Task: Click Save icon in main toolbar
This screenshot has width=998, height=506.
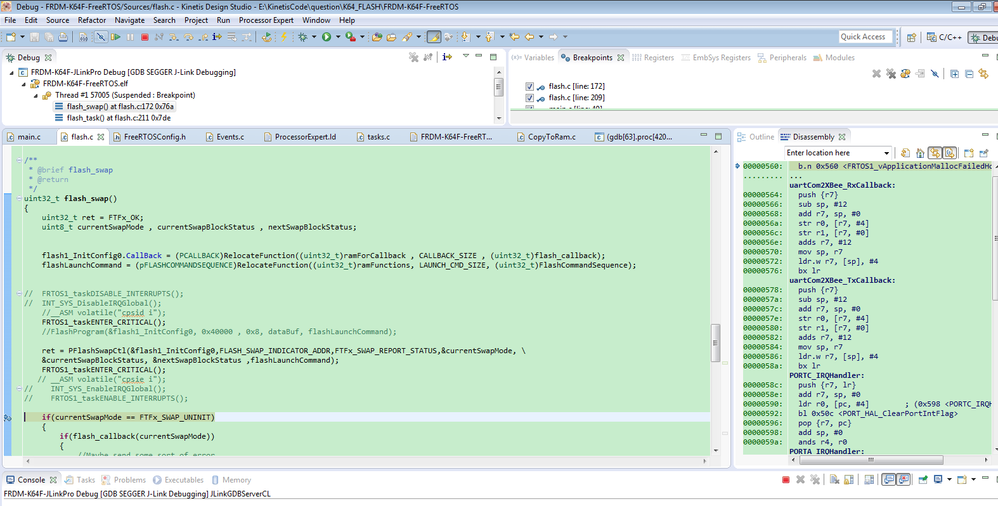Action: pyautogui.click(x=34, y=37)
